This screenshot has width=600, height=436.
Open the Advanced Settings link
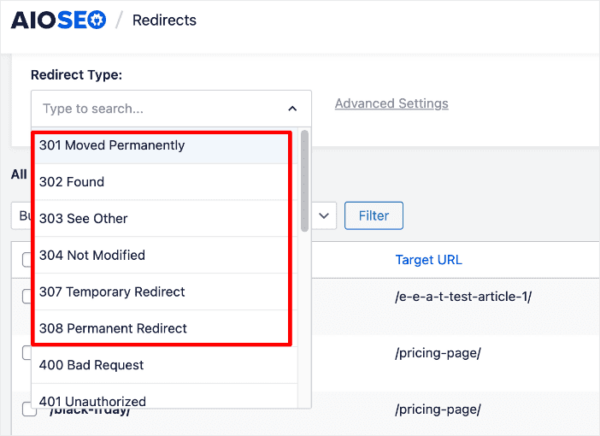[391, 103]
